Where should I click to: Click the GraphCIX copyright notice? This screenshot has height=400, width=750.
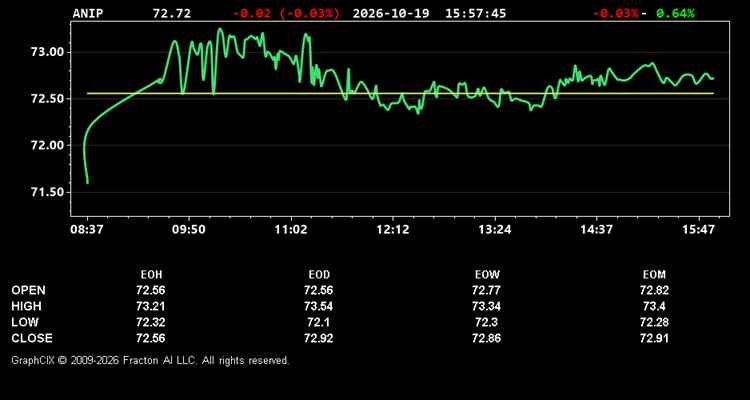point(150,360)
